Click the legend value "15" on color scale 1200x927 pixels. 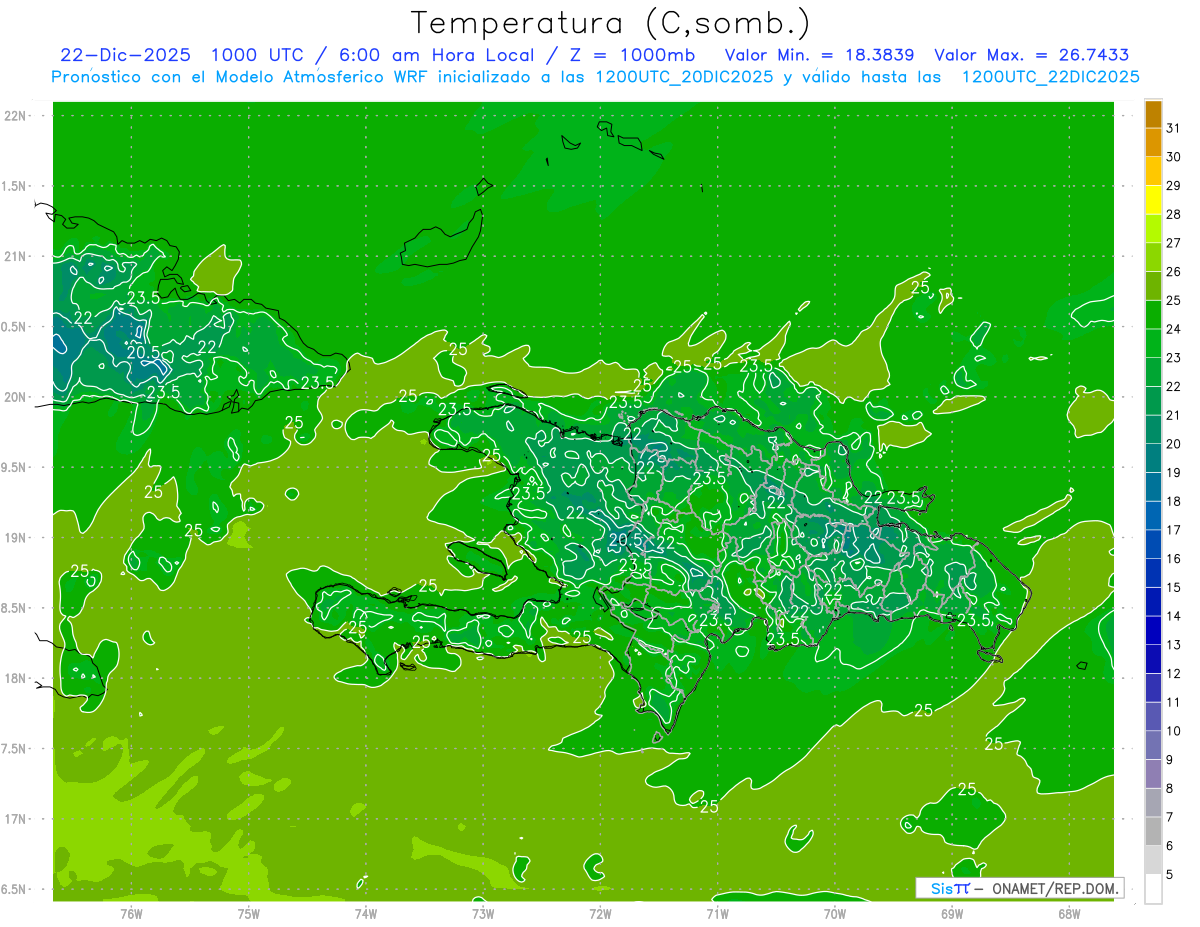[1174, 587]
